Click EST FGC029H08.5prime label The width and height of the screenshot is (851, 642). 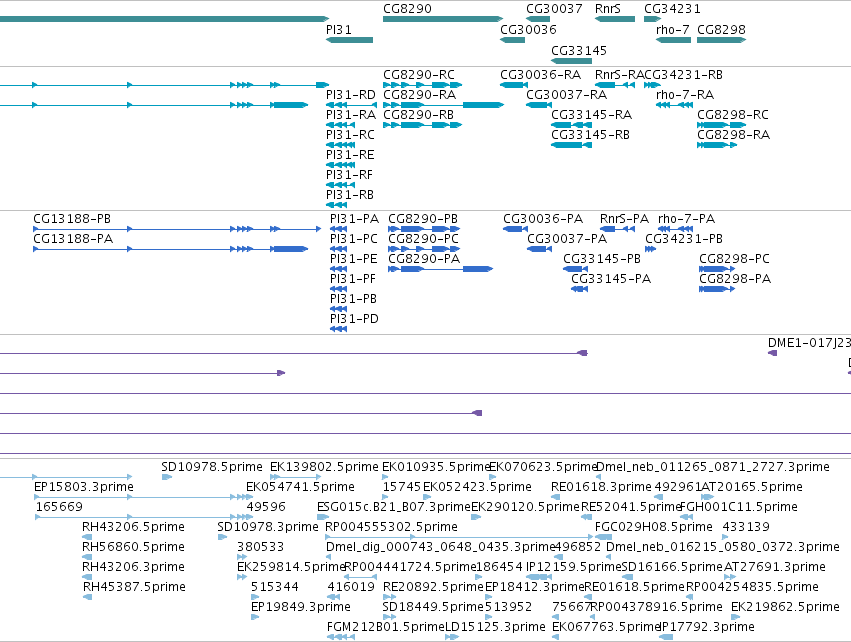[x=653, y=527]
